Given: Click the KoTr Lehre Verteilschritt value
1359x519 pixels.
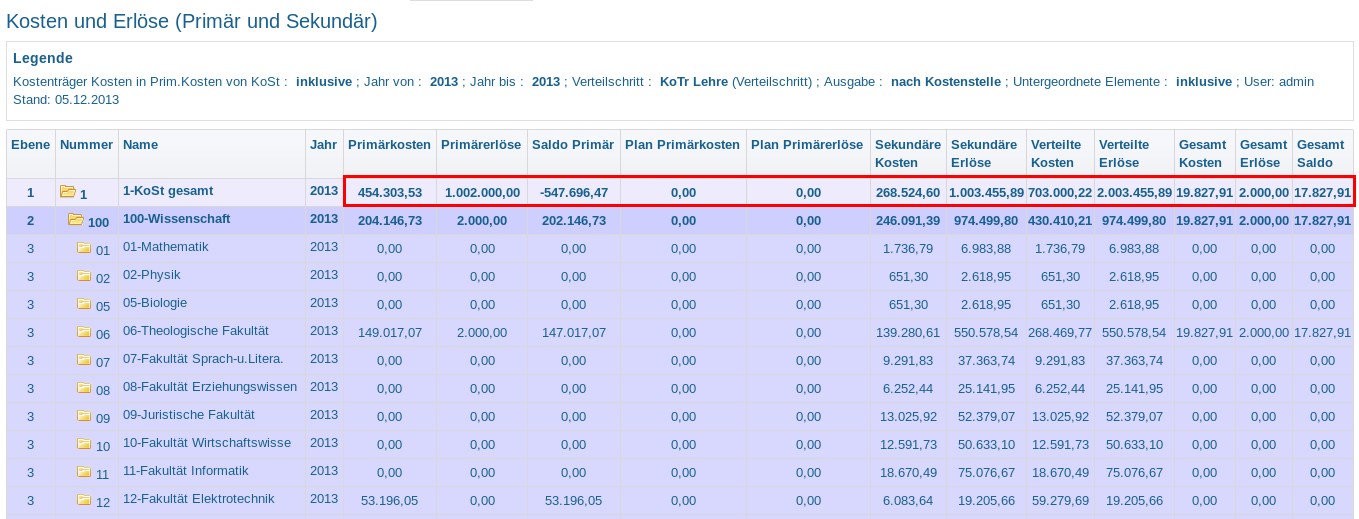Looking at the screenshot, I should click(694, 81).
